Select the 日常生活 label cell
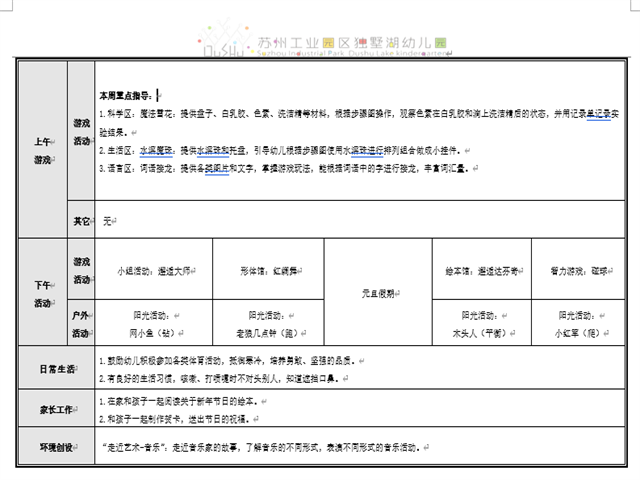 57,368
